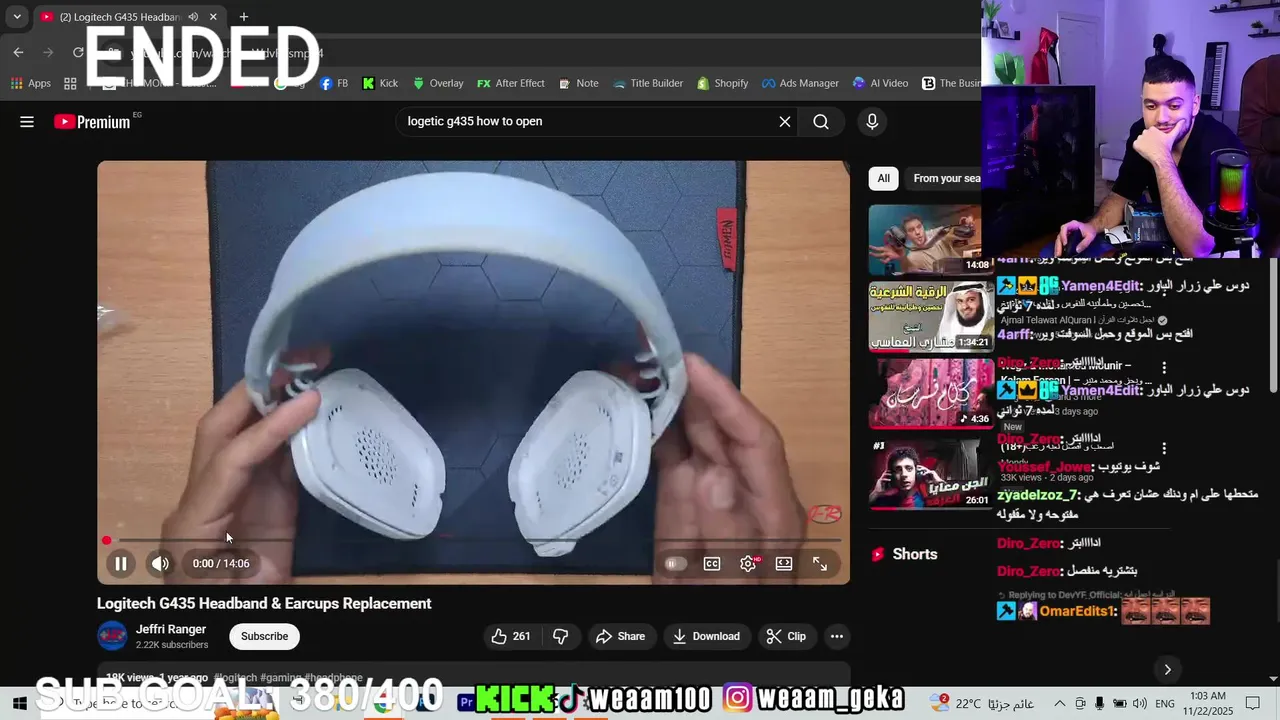Open the tab search dropdown arrow in Chrome
The height and width of the screenshot is (720, 1280).
(x=17, y=17)
